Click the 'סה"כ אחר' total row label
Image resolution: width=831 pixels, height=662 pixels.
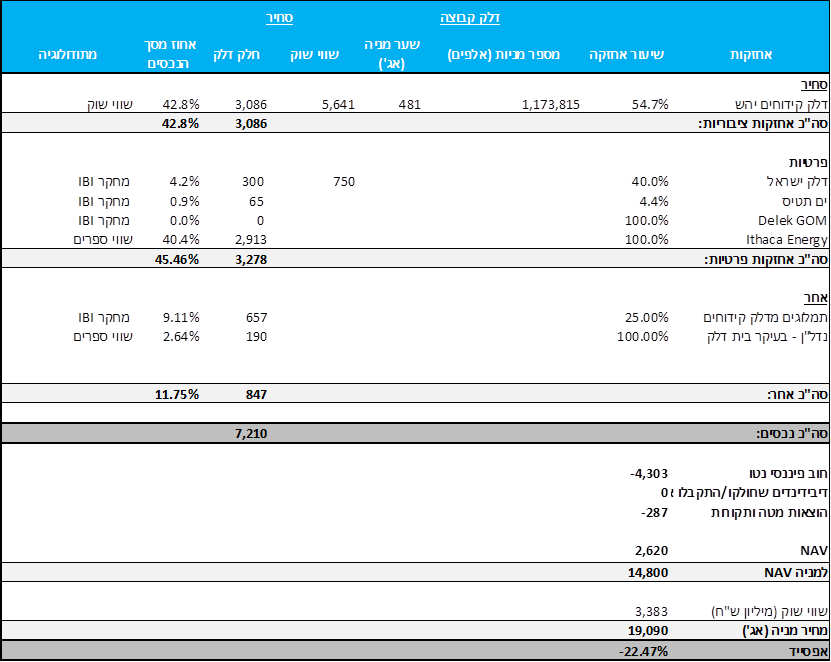(x=798, y=394)
